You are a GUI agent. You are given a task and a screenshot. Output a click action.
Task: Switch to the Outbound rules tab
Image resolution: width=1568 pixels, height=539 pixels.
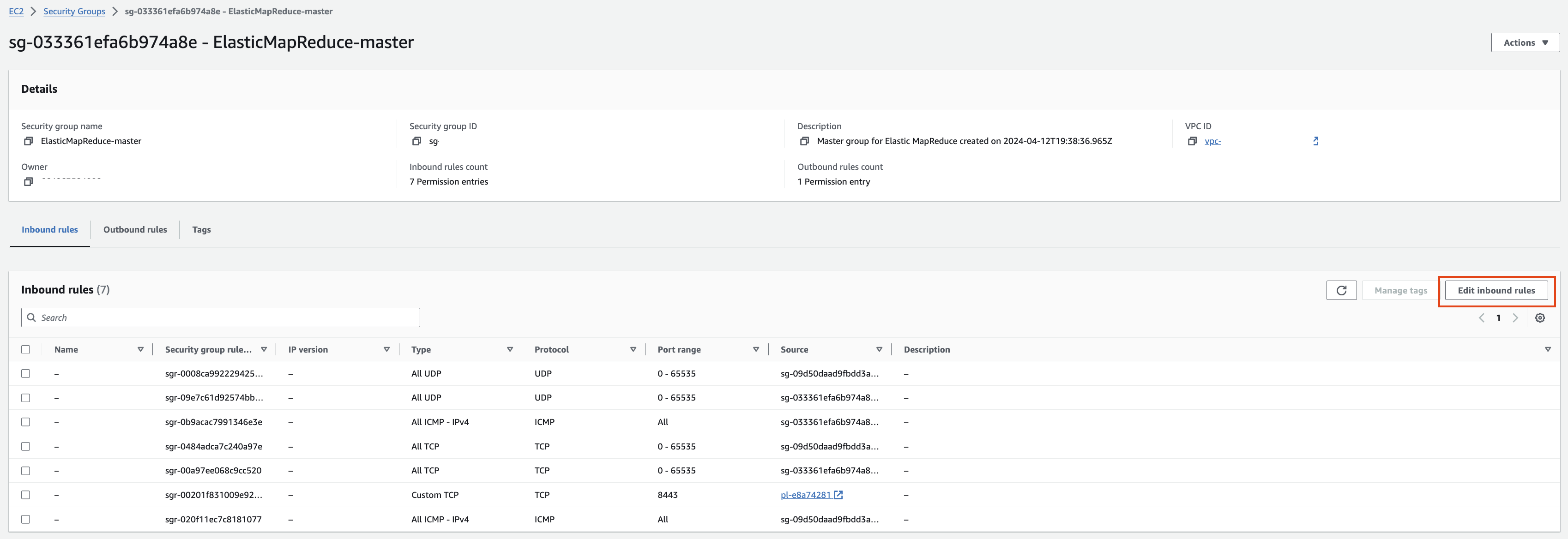tap(135, 229)
